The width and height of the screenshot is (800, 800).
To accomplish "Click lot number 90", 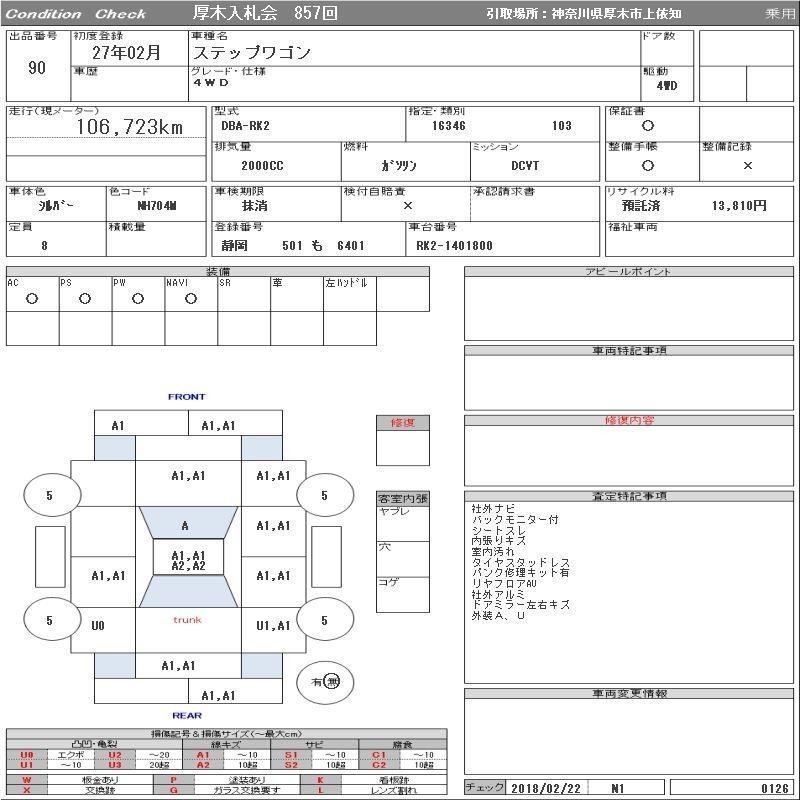I will [x=37, y=67].
